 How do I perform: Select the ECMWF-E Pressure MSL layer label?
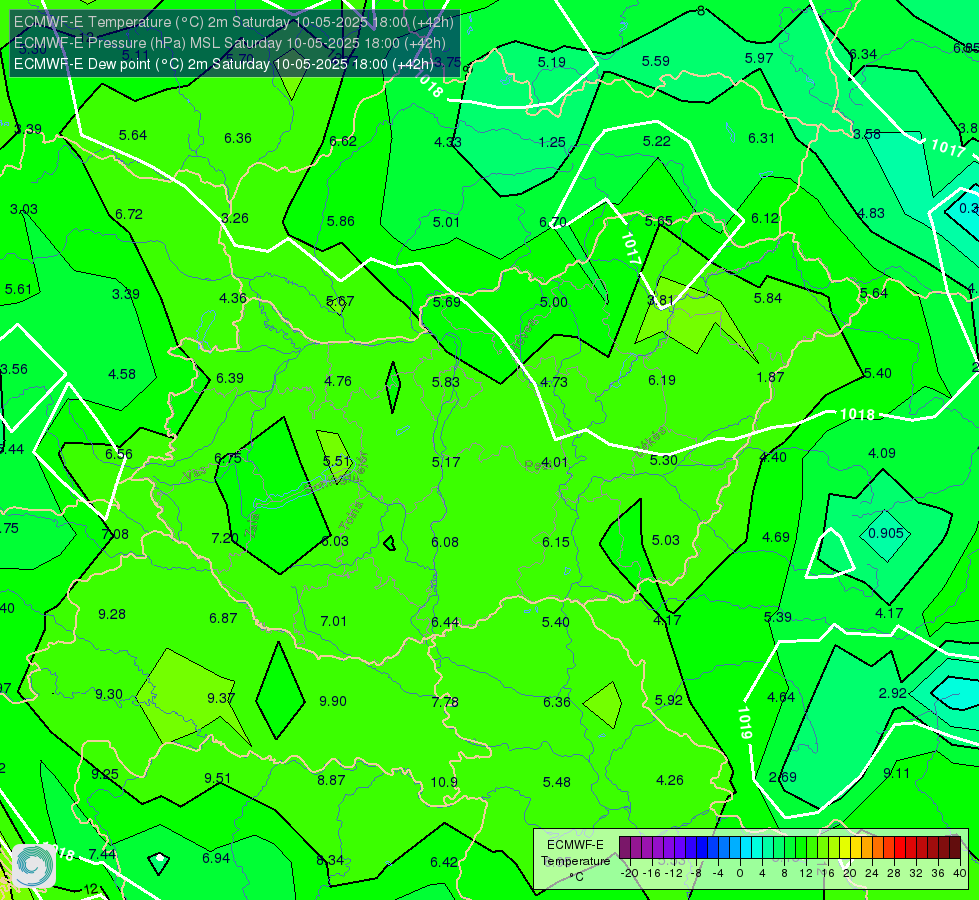(230, 43)
